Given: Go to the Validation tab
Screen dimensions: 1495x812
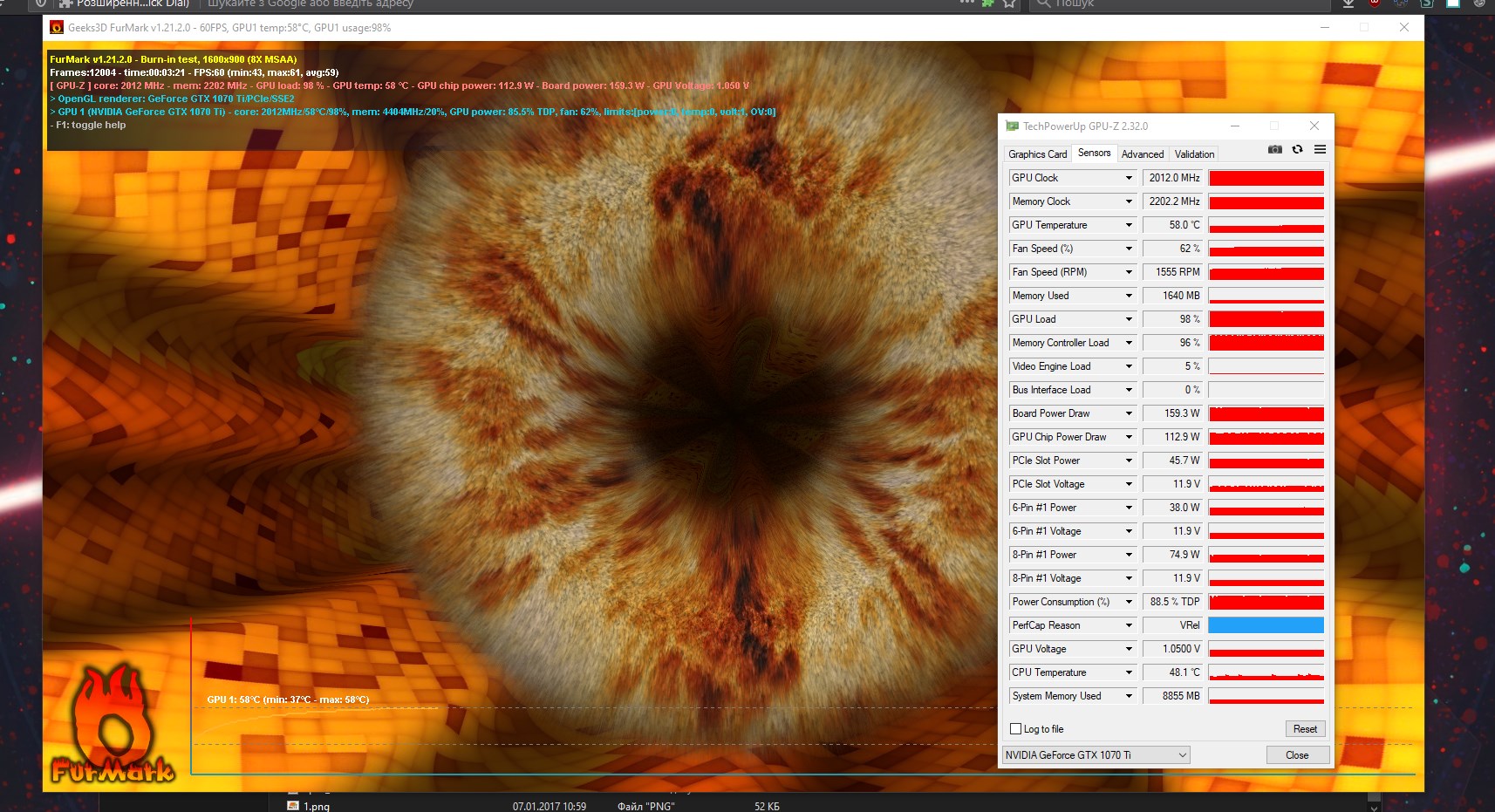Looking at the screenshot, I should [1193, 154].
